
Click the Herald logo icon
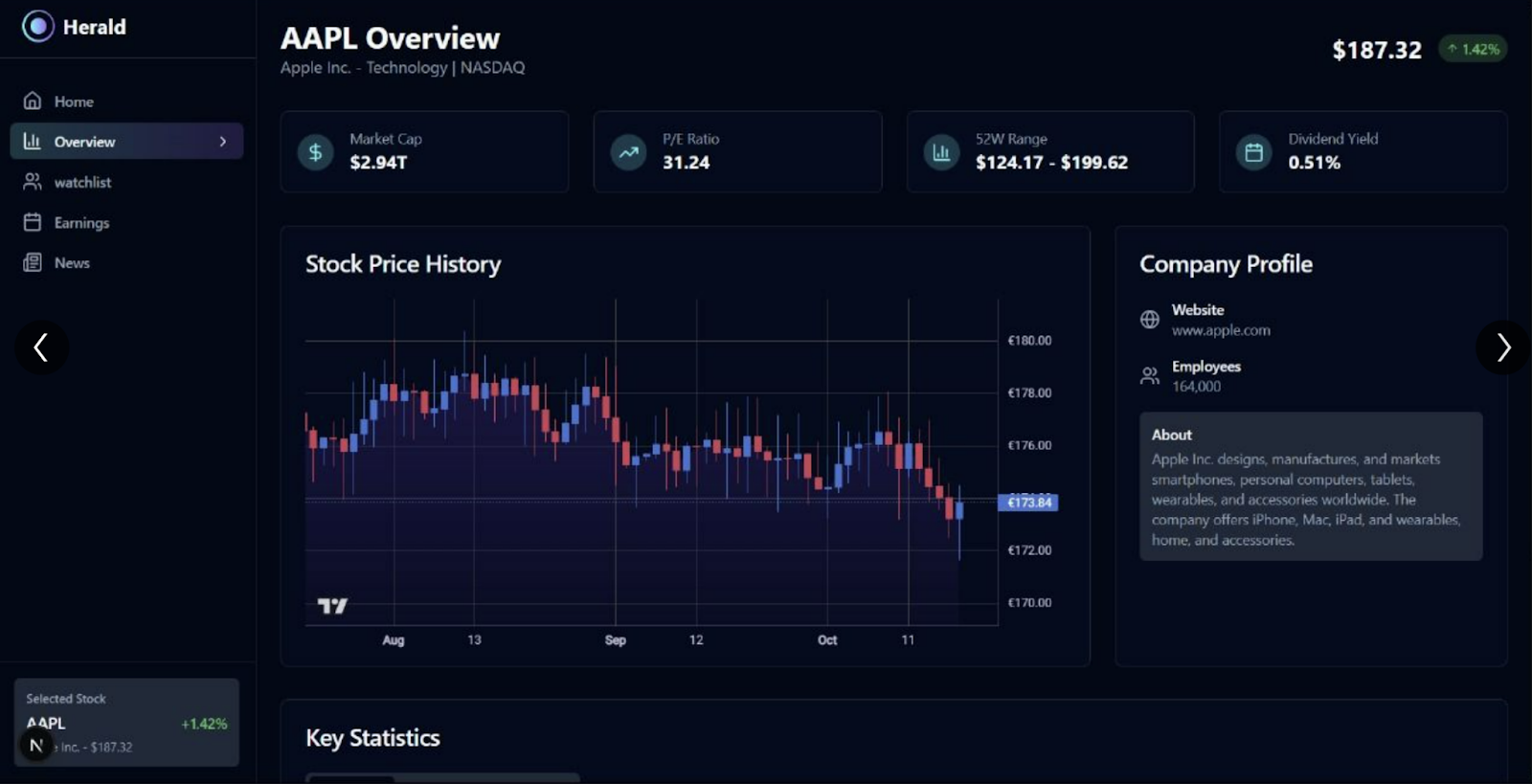pyautogui.click(x=38, y=27)
